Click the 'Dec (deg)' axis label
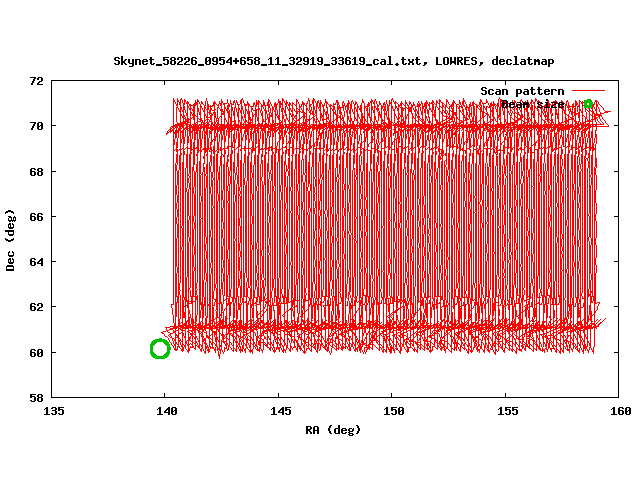The image size is (640, 480). pyautogui.click(x=10, y=240)
